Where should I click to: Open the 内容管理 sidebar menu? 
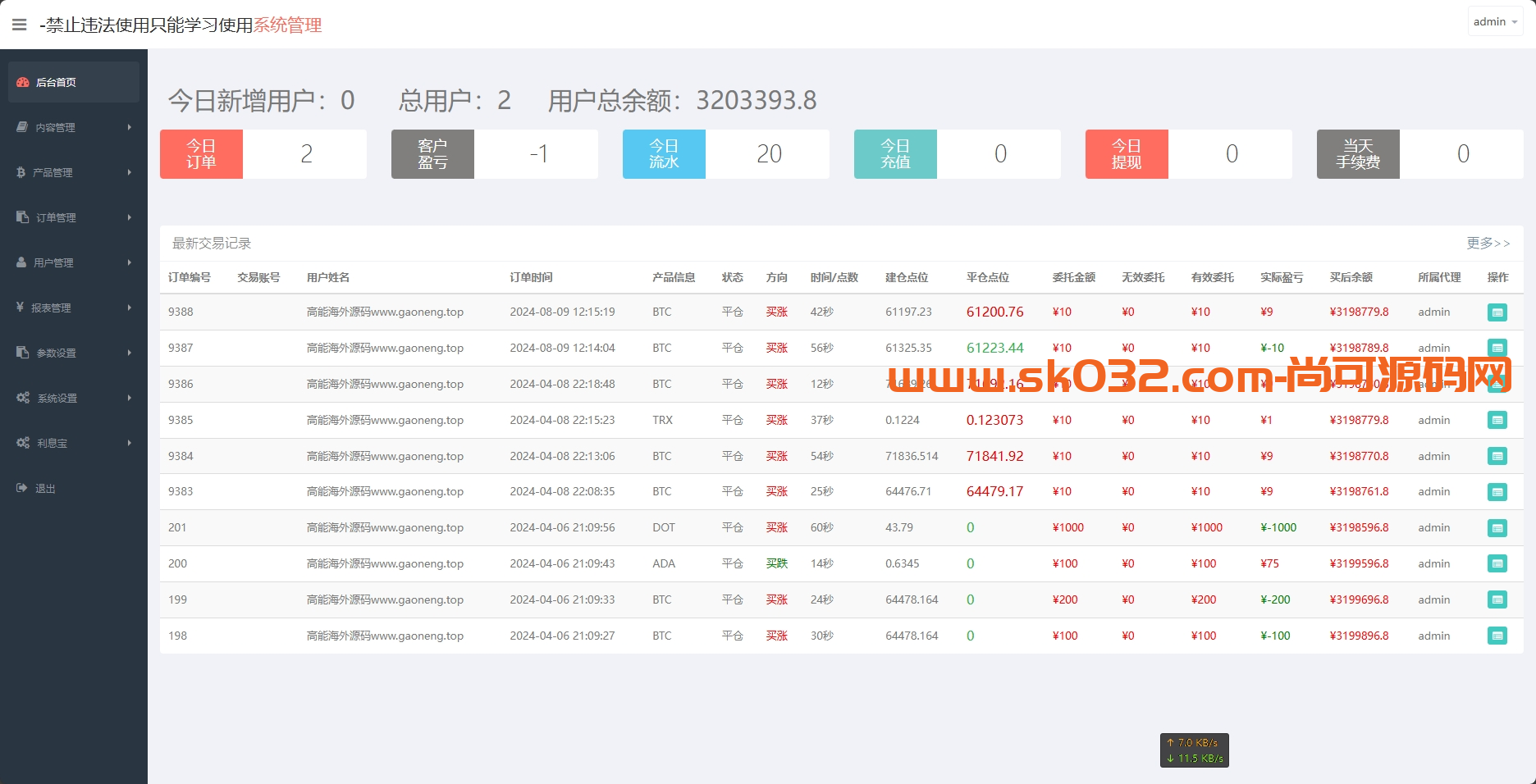(x=74, y=127)
